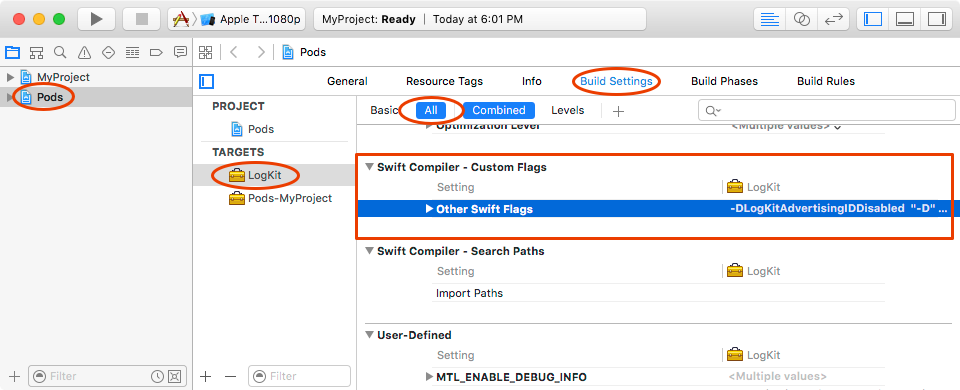Click the targets list Filter field
Image resolution: width=960 pixels, height=390 pixels.
(299, 376)
